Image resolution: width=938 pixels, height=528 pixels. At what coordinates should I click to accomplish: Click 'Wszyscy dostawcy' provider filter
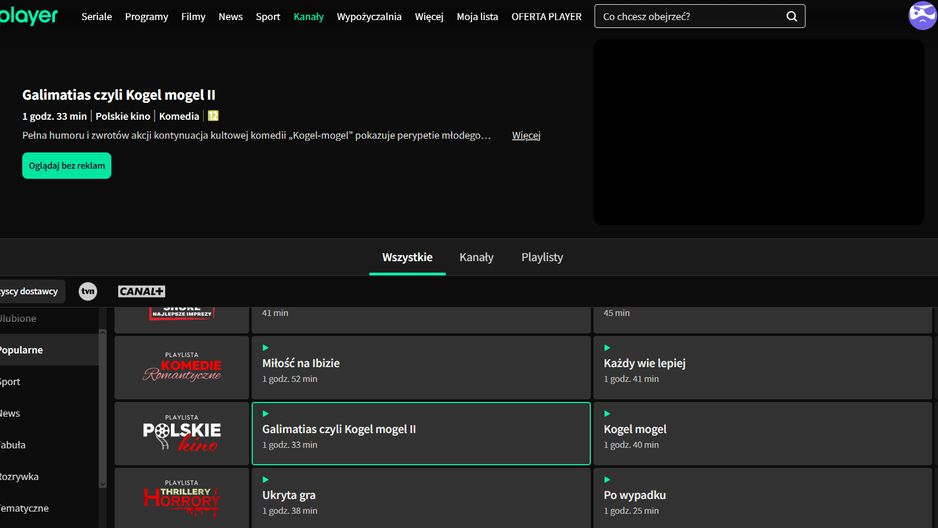[32, 291]
